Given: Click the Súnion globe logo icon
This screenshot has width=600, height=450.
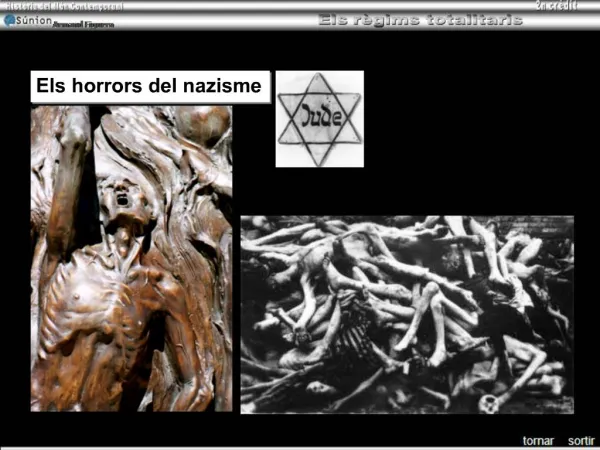Looking at the screenshot, I should [x=10, y=20].
